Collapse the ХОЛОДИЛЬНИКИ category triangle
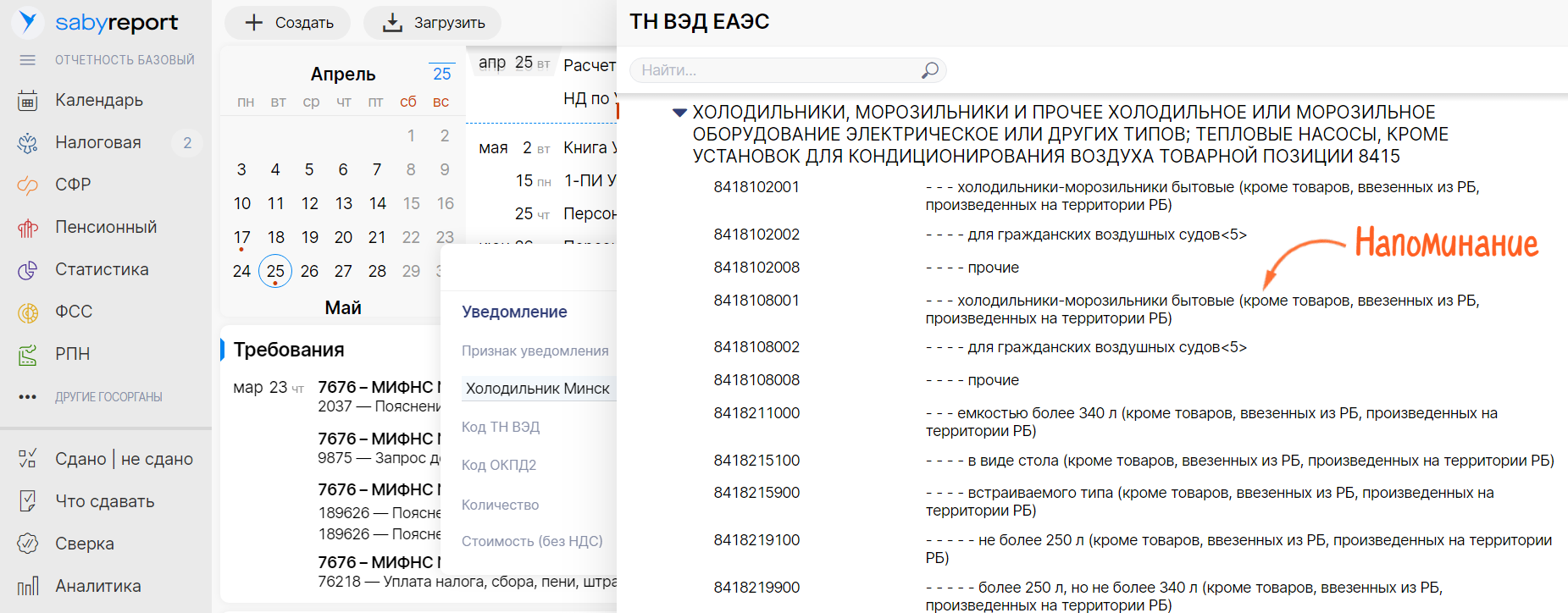The image size is (1568, 613). click(679, 113)
